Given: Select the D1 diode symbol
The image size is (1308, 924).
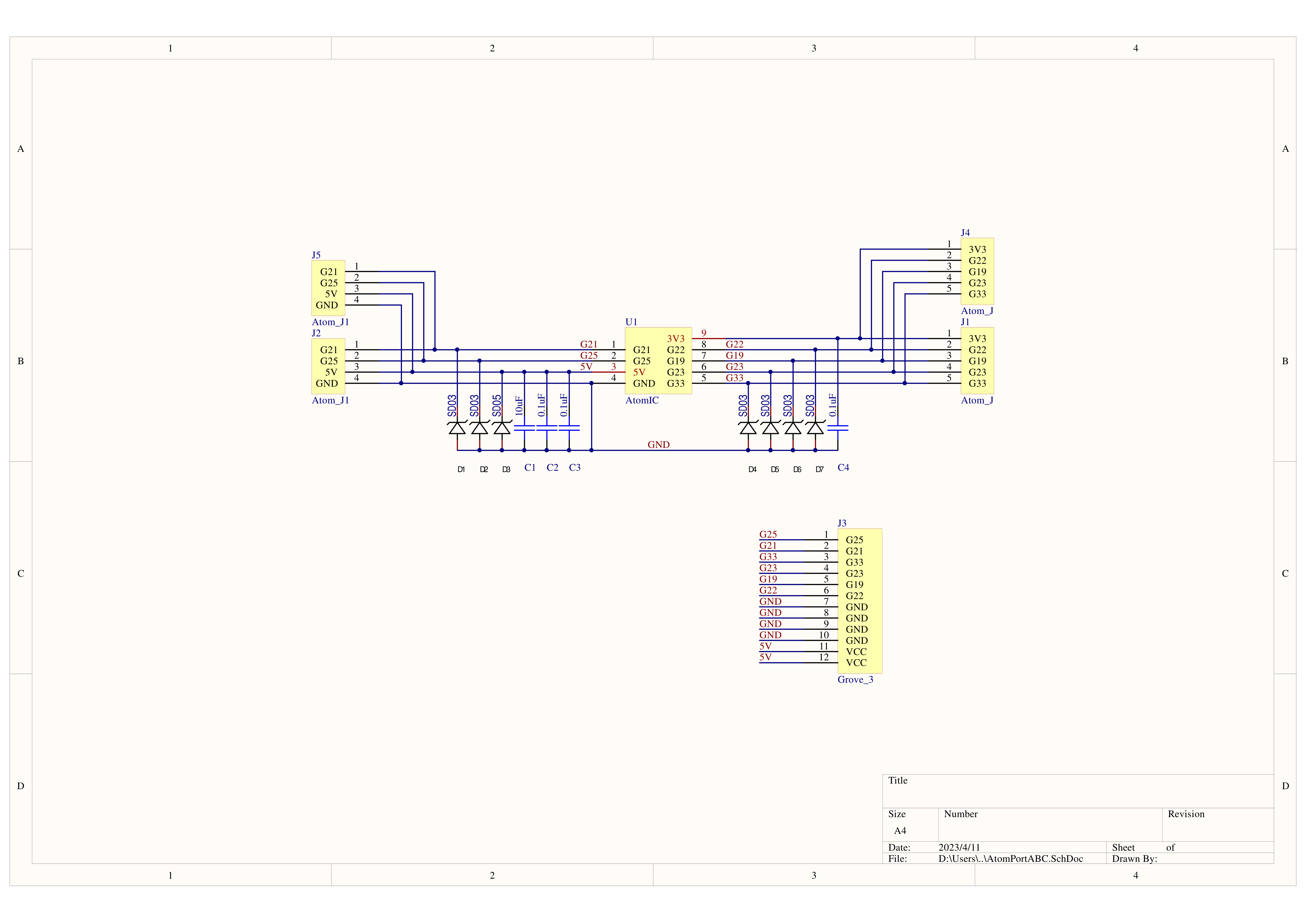Looking at the screenshot, I should 457,427.
